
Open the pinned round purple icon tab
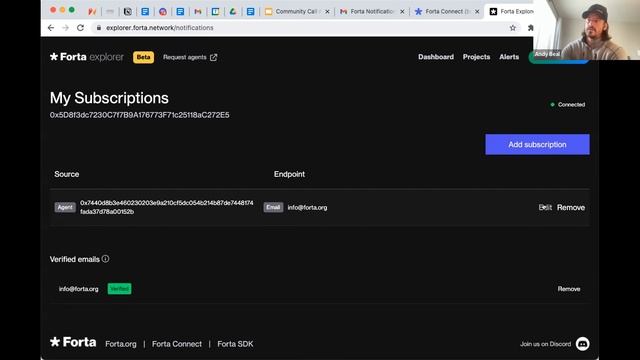(x=163, y=11)
